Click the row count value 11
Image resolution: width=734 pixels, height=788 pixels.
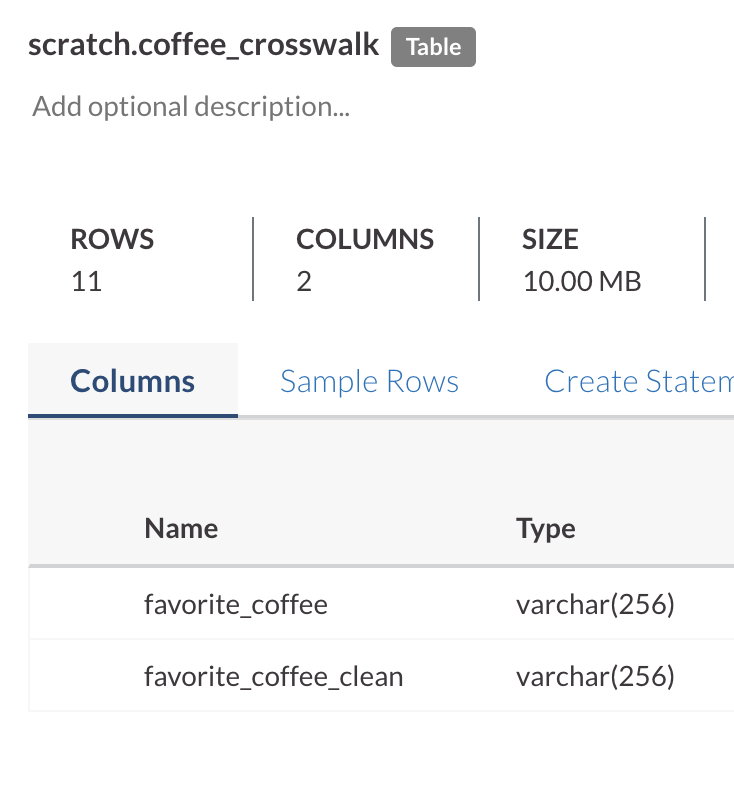point(87,282)
